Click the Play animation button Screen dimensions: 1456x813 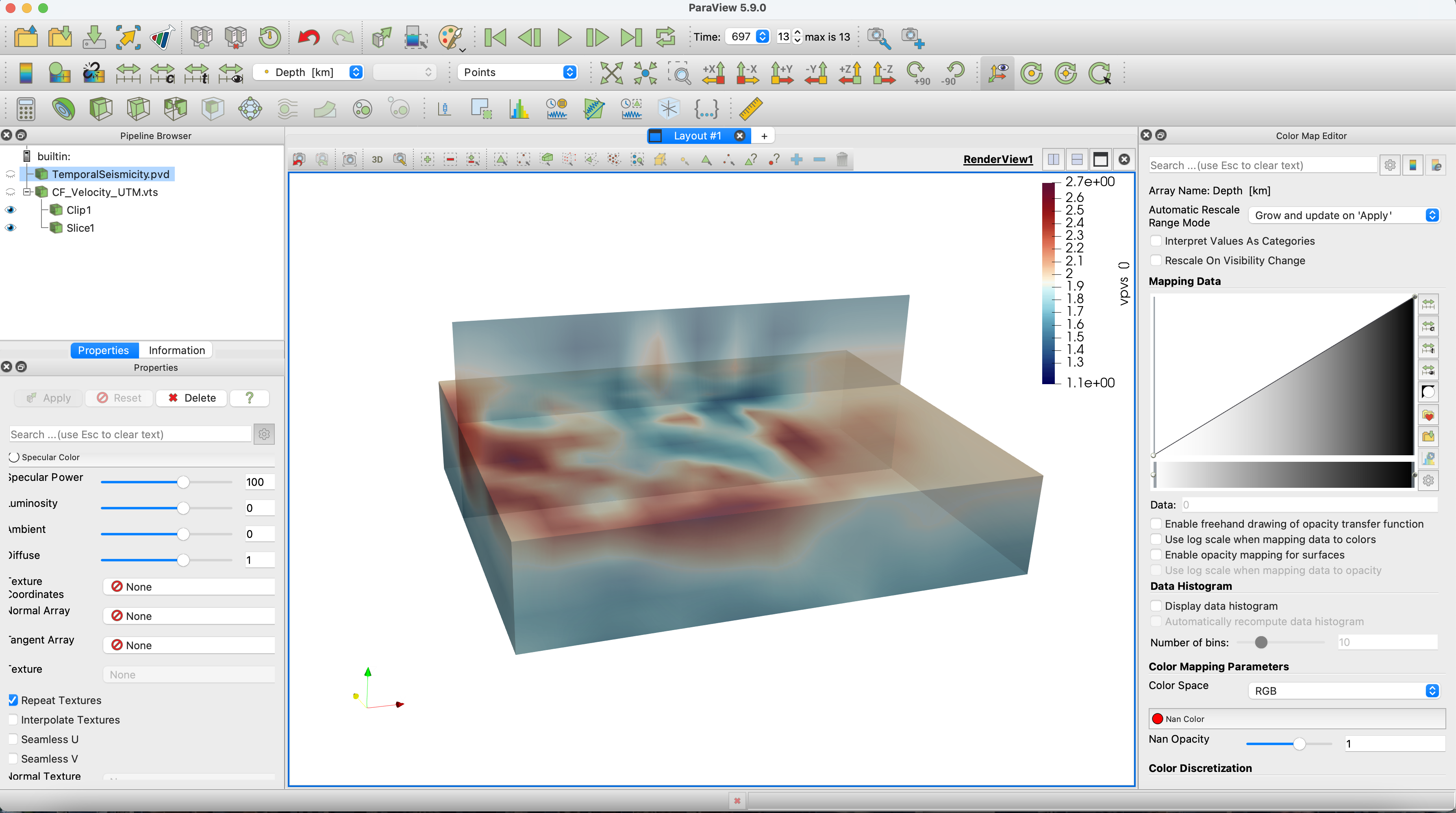click(x=563, y=37)
